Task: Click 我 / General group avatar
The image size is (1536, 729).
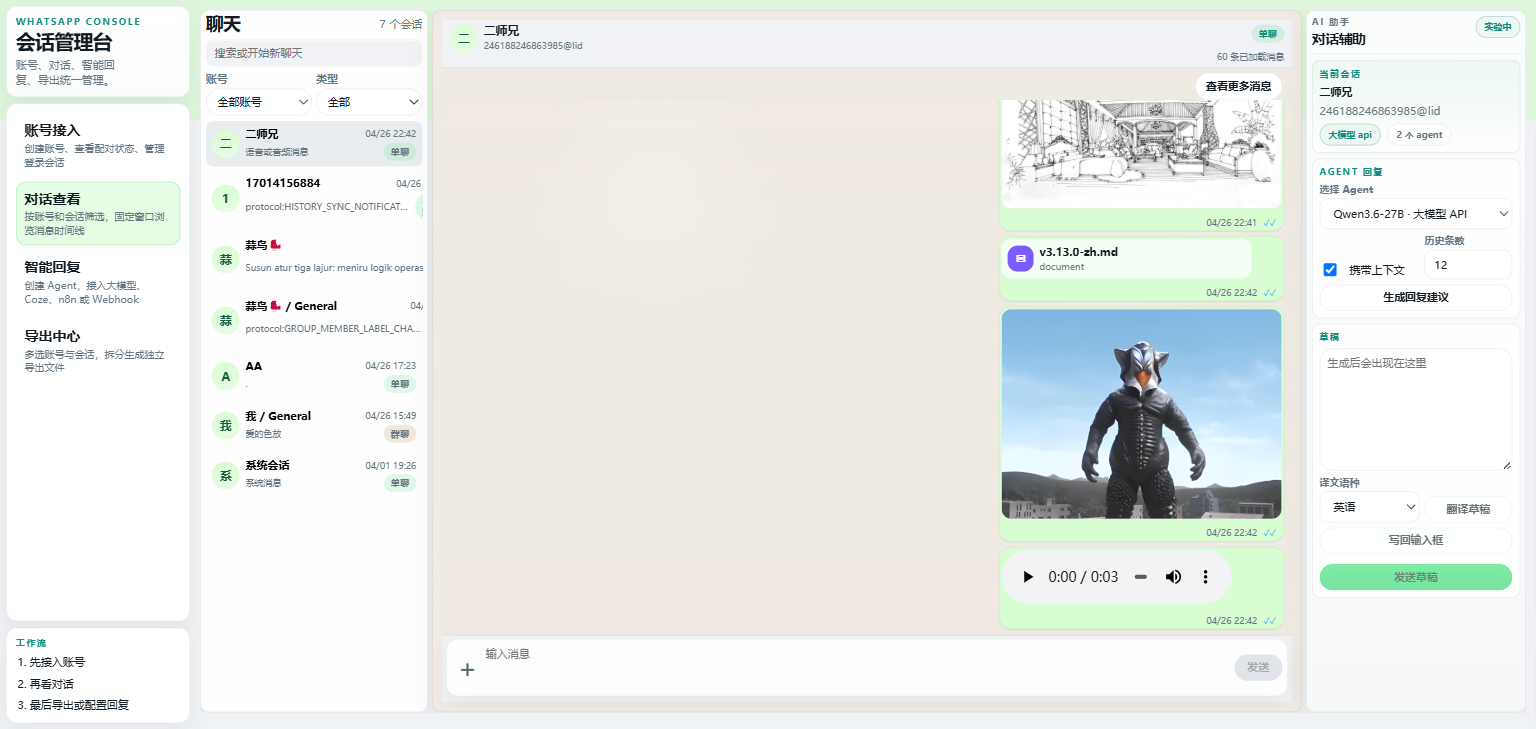Action: click(225, 426)
